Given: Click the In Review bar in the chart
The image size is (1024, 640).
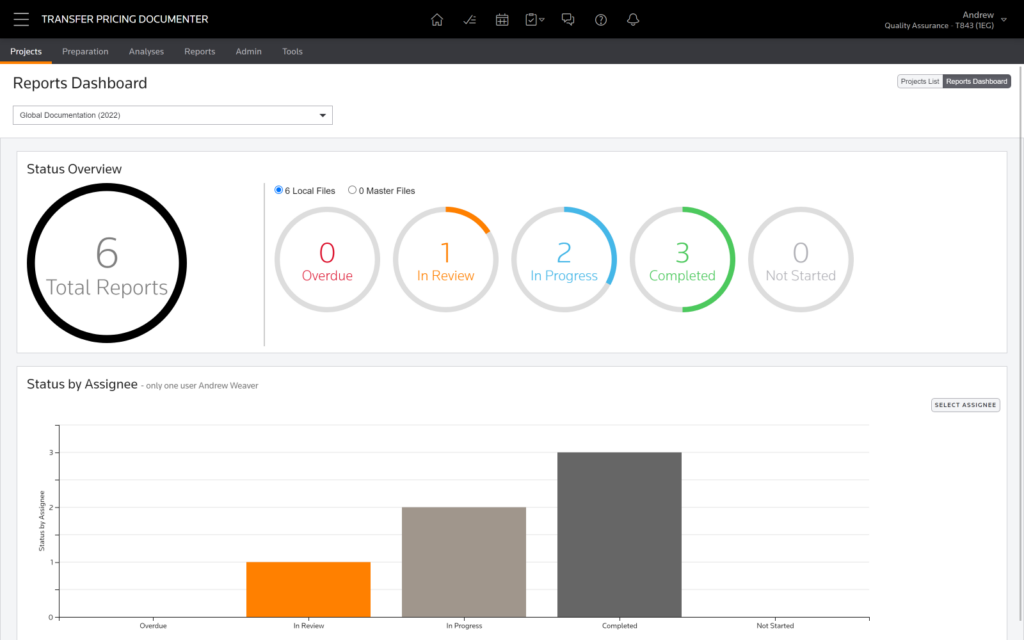Looking at the screenshot, I should 308,590.
